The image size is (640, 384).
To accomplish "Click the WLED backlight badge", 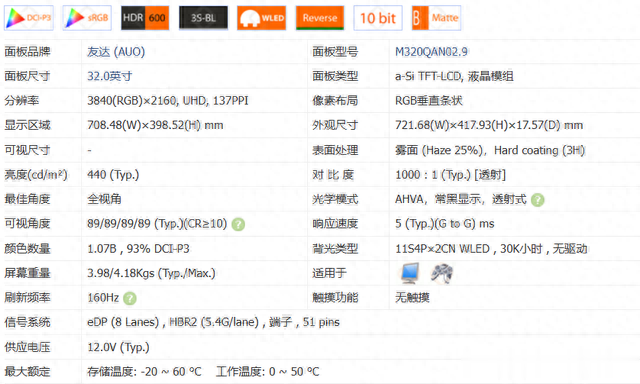I will pyautogui.click(x=262, y=18).
